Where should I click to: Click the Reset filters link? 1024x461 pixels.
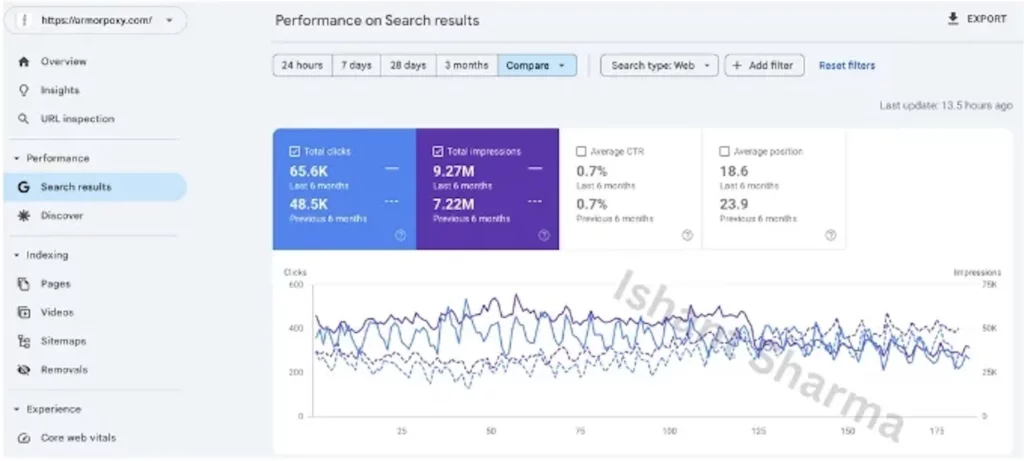click(x=846, y=66)
